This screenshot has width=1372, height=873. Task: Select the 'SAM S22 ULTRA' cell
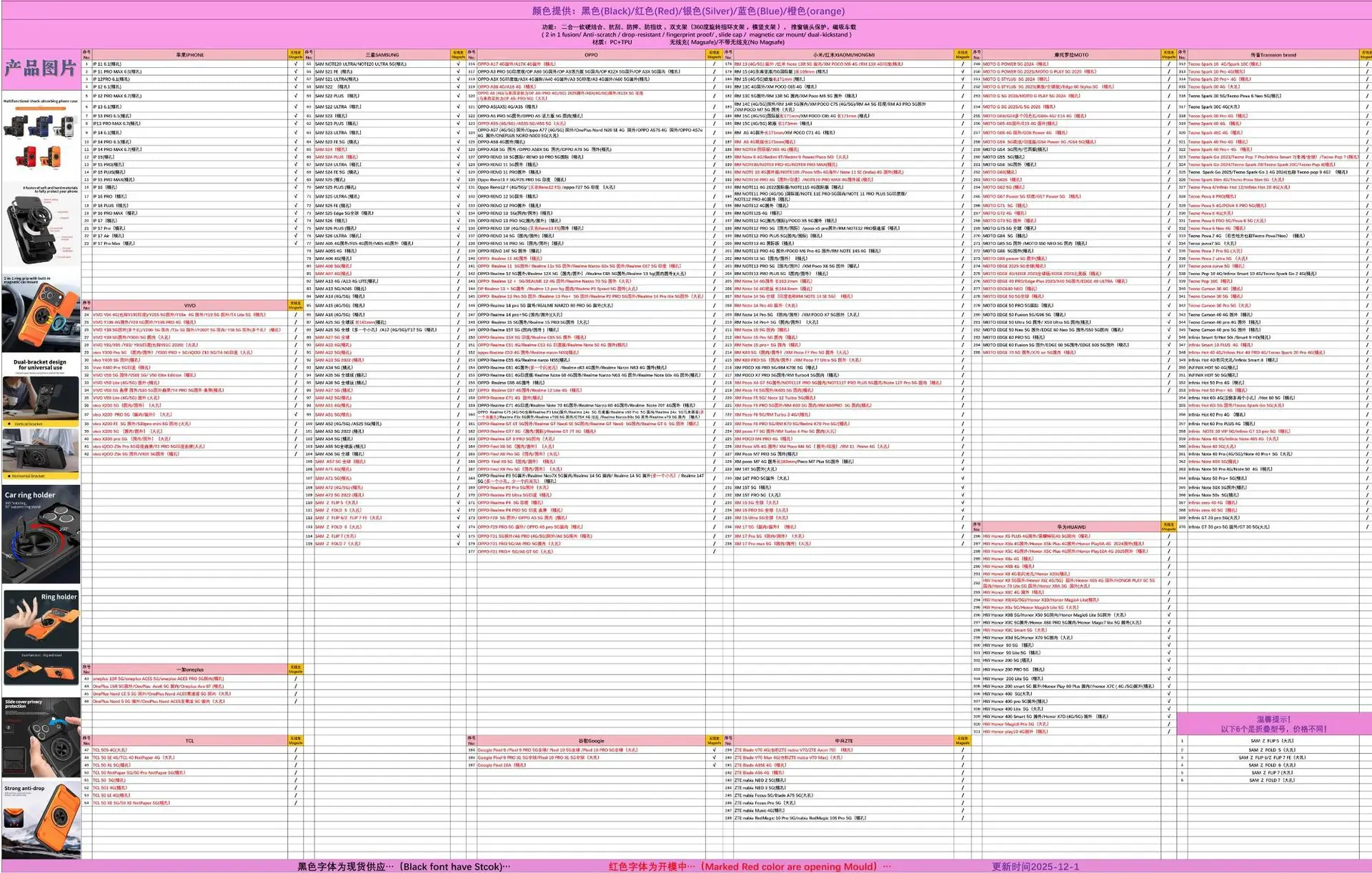(x=382, y=107)
